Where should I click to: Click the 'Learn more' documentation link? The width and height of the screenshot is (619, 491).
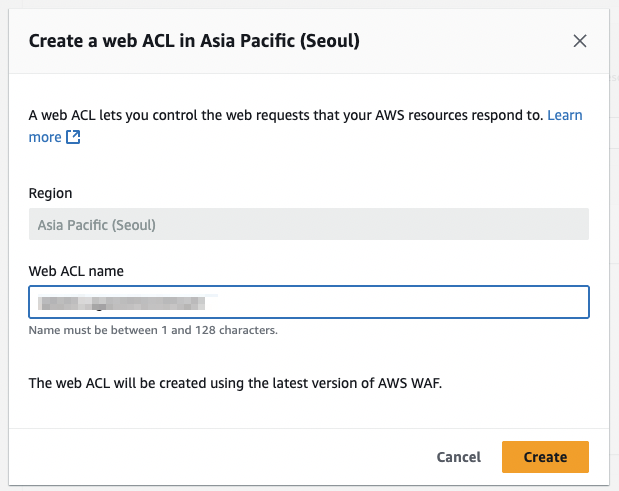pyautogui.click(x=564, y=115)
